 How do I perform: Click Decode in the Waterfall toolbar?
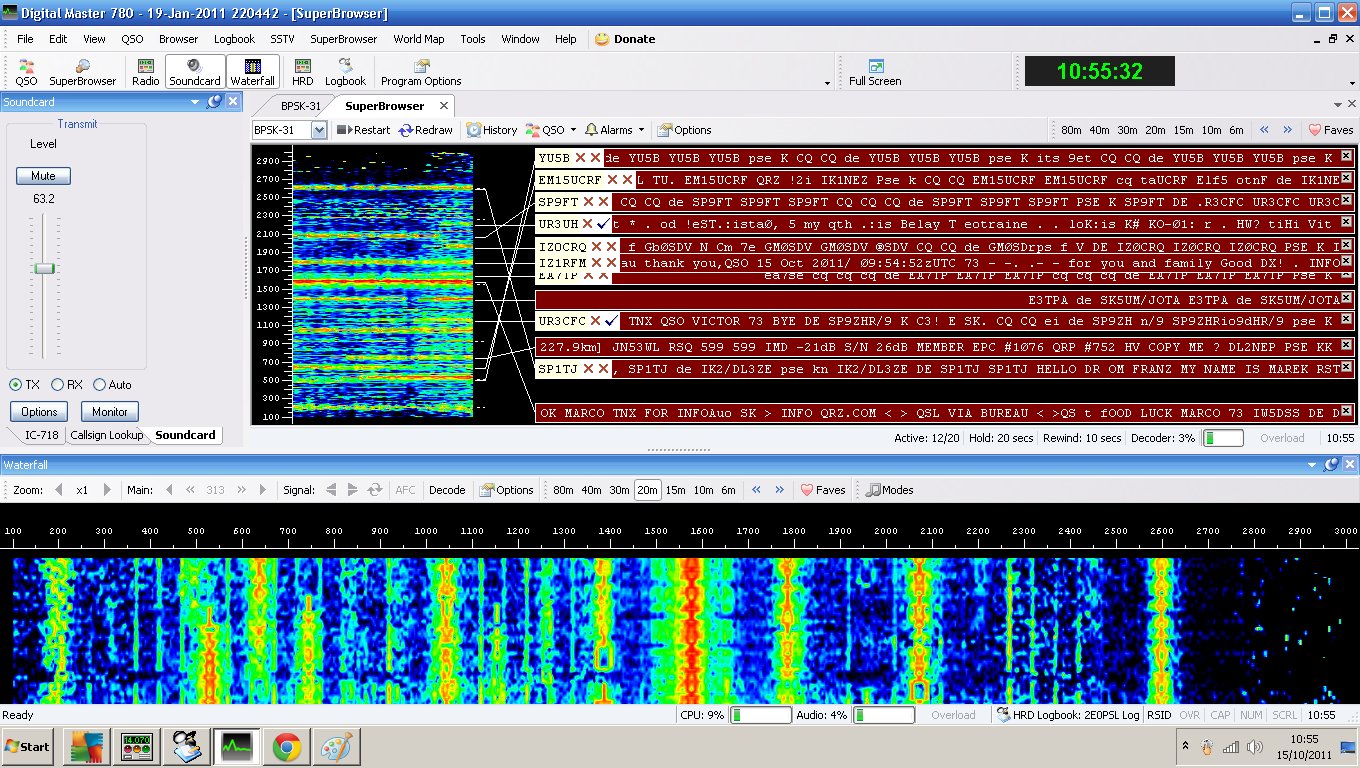(447, 490)
